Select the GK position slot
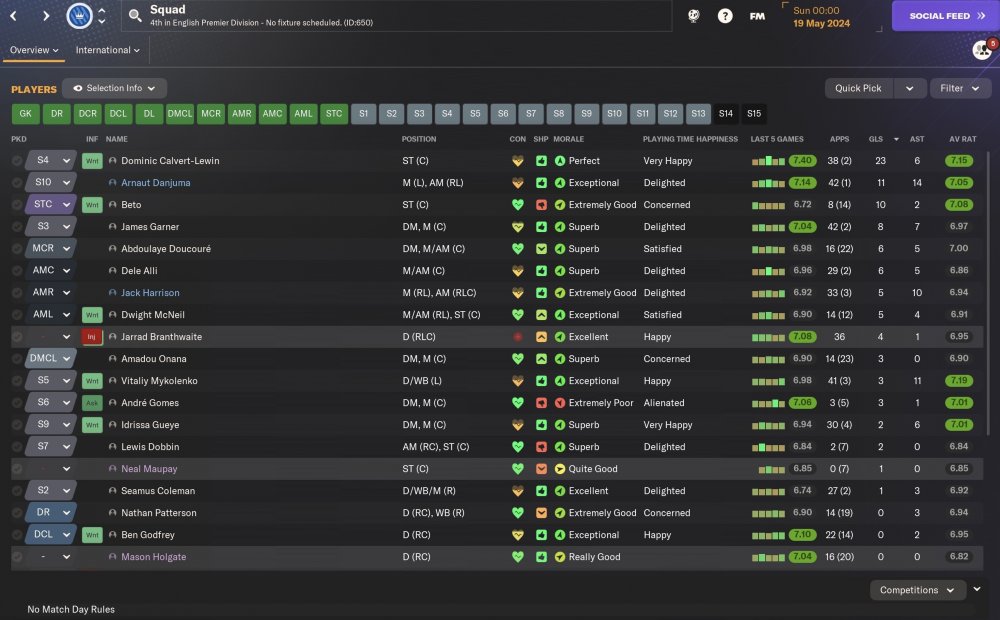 (26, 114)
